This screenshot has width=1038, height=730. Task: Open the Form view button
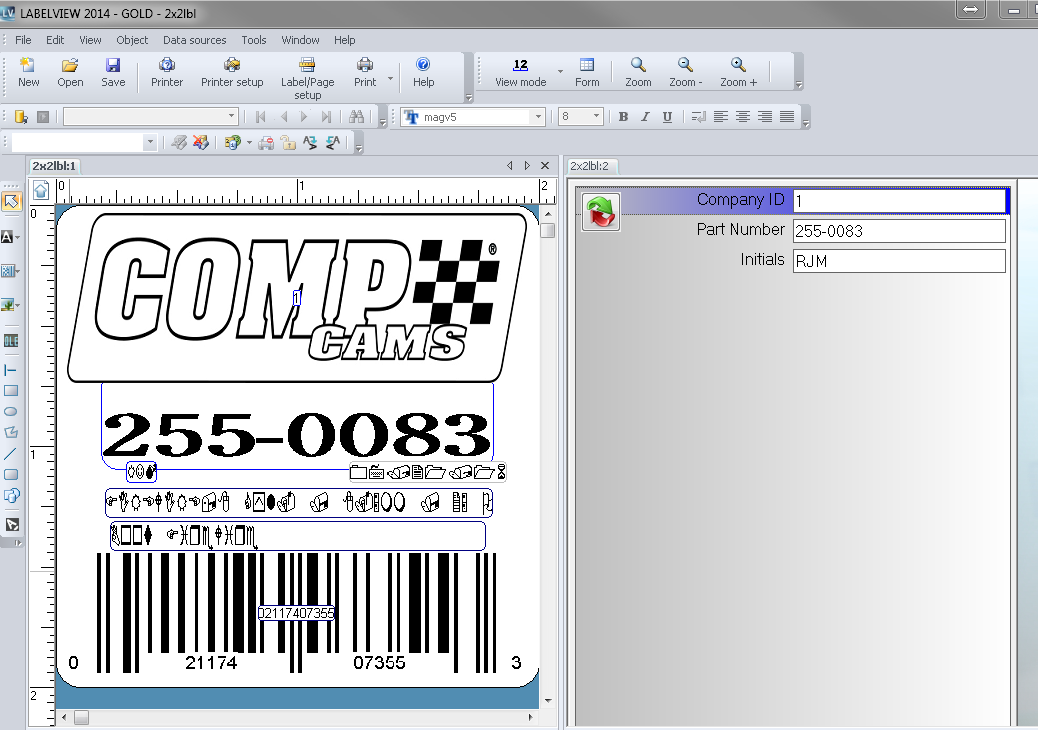pyautogui.click(x=587, y=72)
